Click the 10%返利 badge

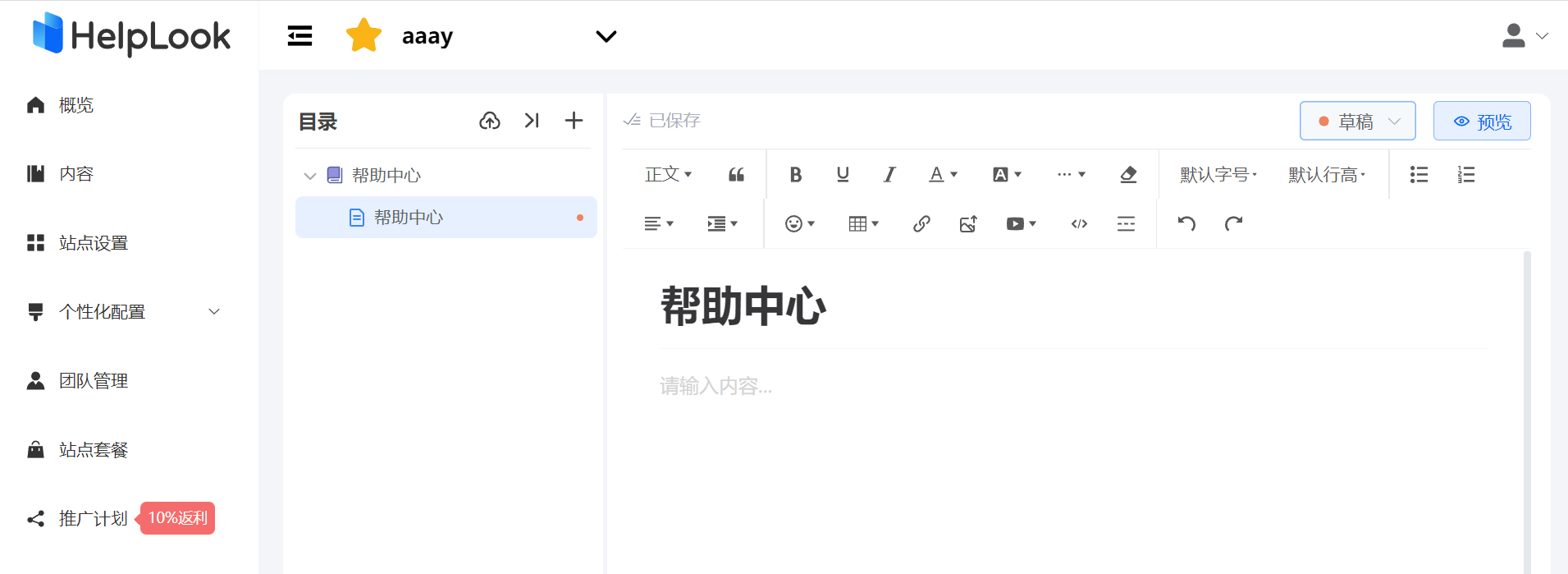[x=178, y=518]
